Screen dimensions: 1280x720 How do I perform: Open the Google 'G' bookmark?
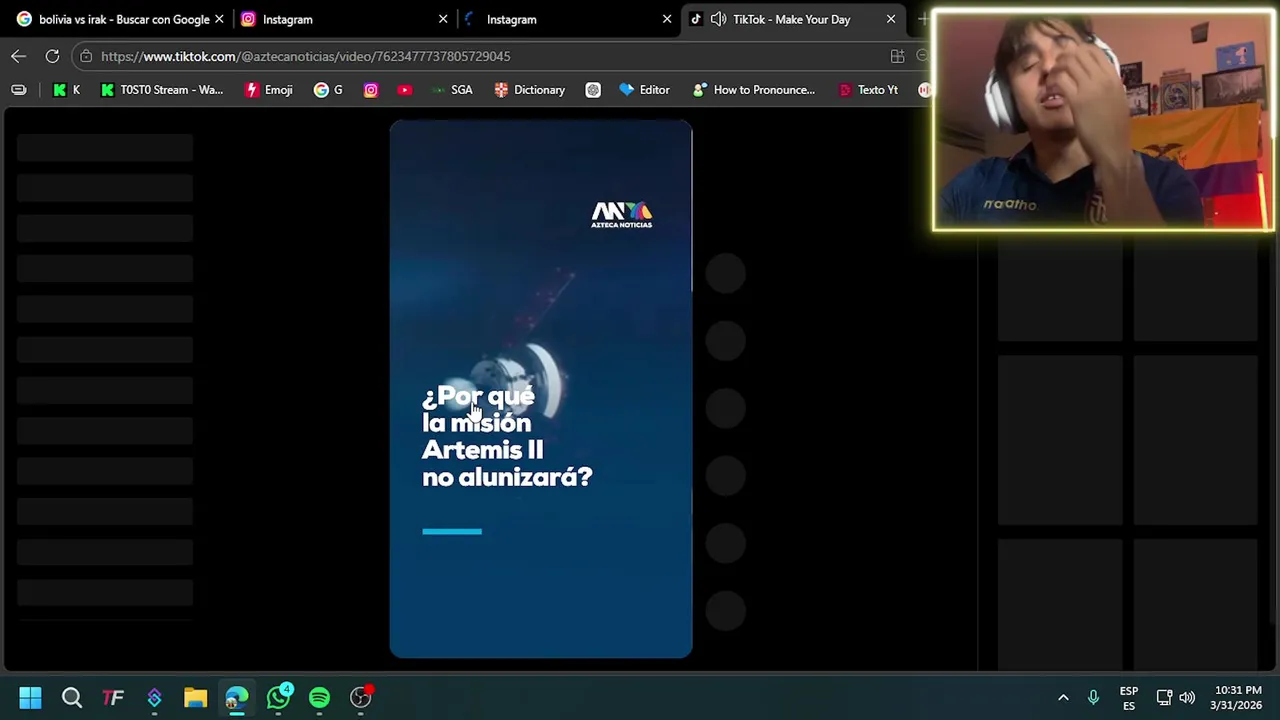328,90
